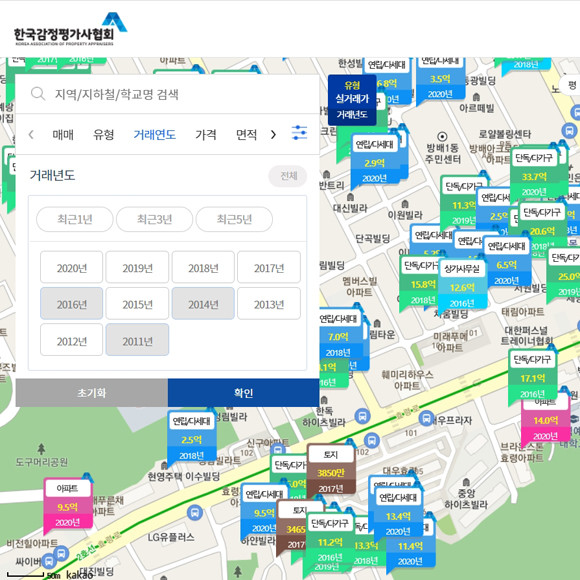This screenshot has width=580, height=580.
Task: Switch to the 유형 tab
Action: point(103,135)
